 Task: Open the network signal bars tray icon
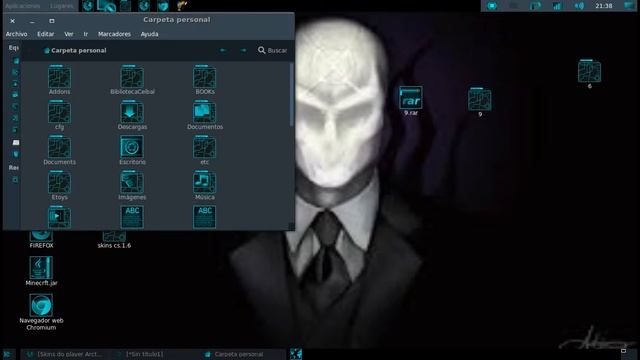pos(557,6)
